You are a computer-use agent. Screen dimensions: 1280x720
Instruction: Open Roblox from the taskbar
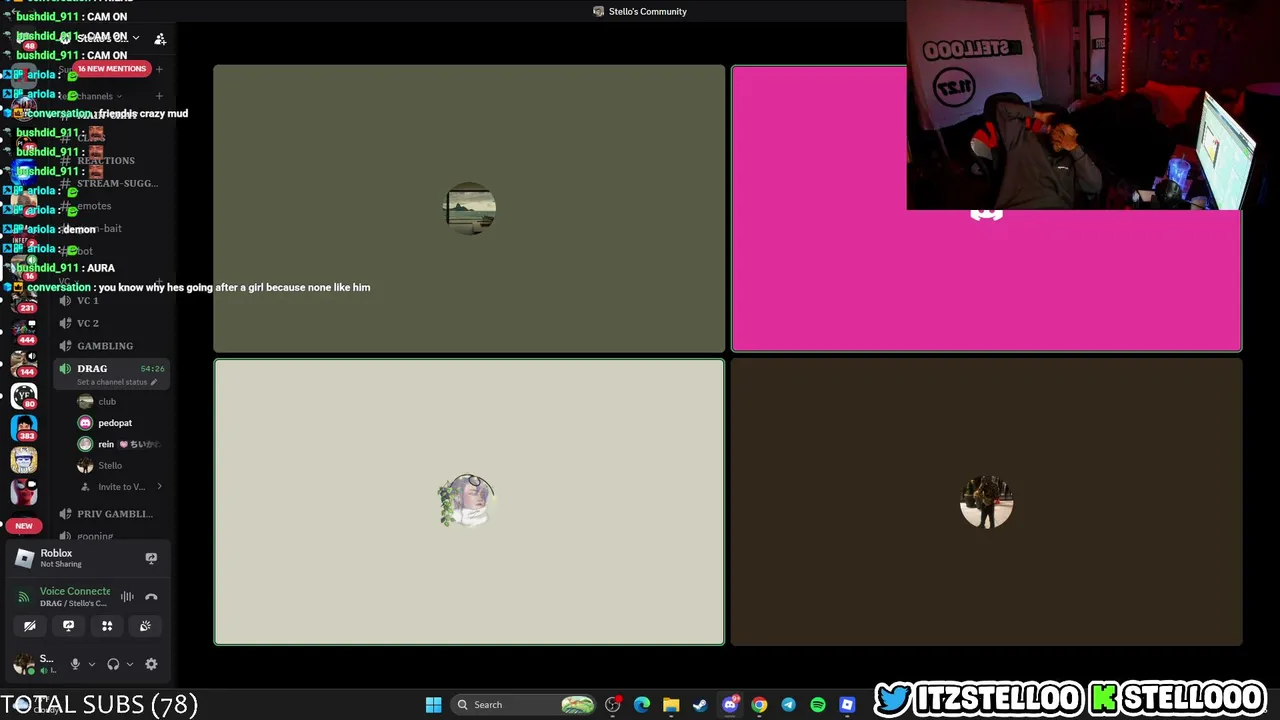coord(847,705)
